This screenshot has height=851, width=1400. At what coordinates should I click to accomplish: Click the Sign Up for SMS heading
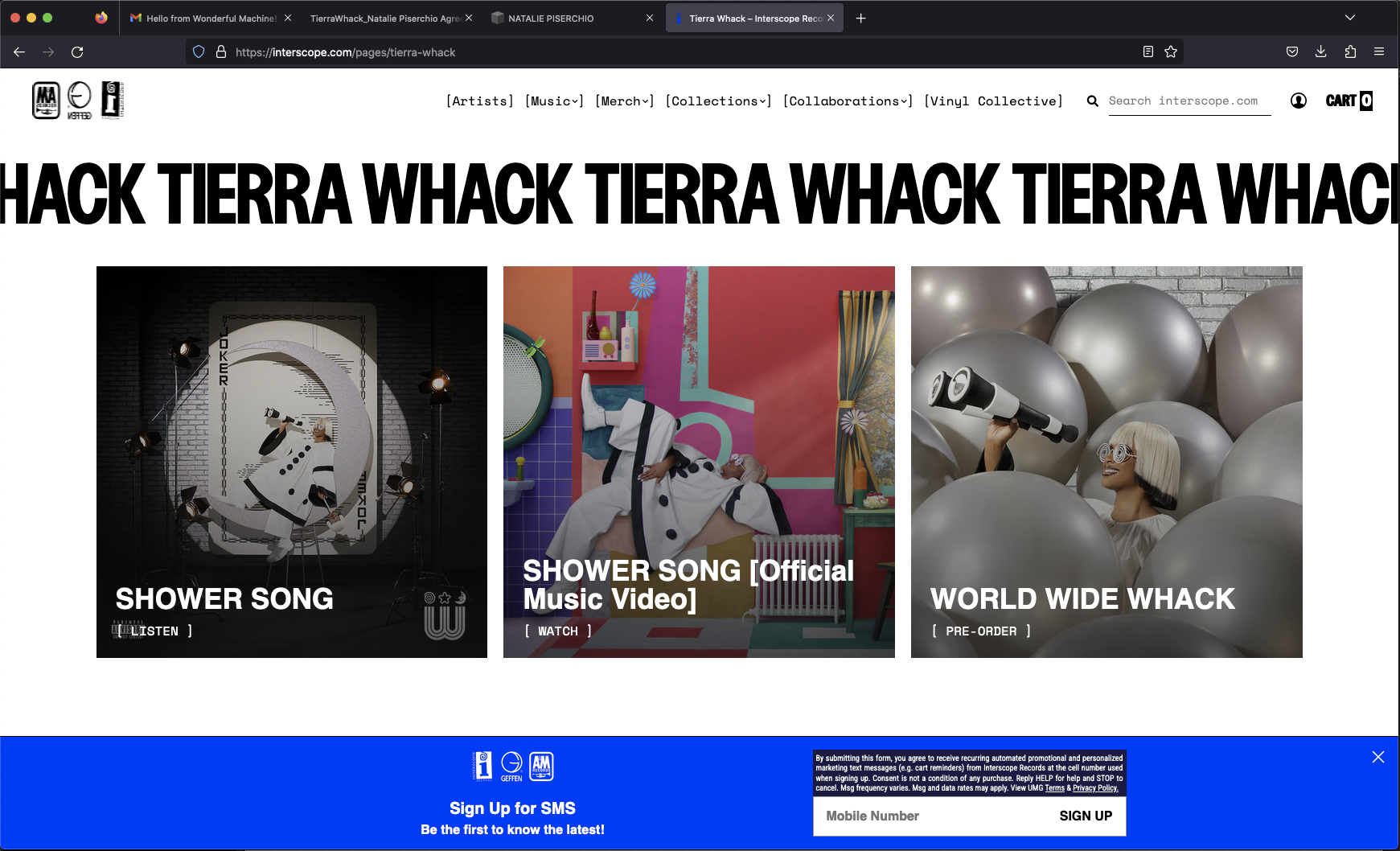click(x=512, y=808)
